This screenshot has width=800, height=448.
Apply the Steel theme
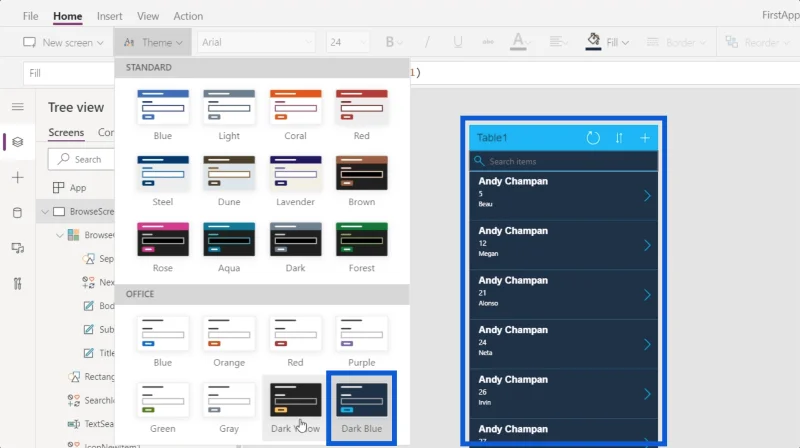tap(163, 181)
